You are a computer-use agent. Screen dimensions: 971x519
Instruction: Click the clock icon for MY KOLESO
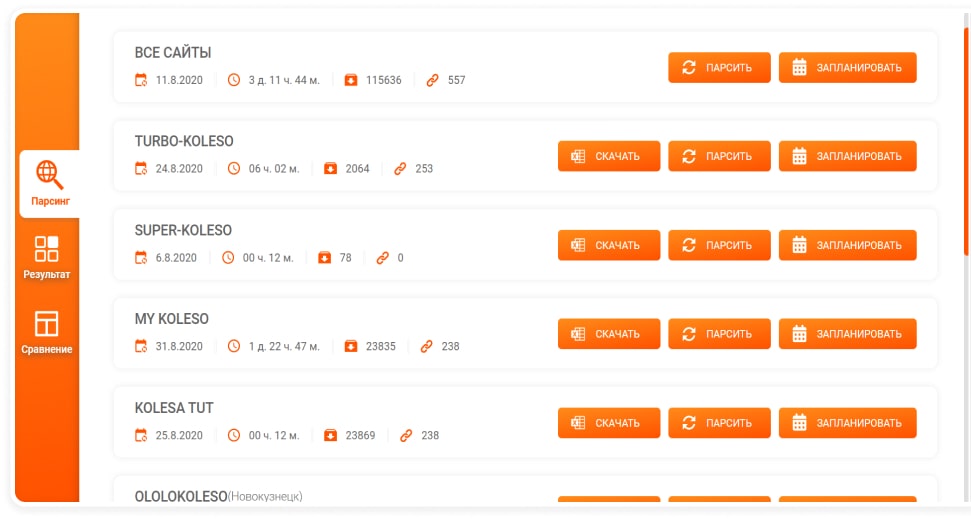click(233, 346)
